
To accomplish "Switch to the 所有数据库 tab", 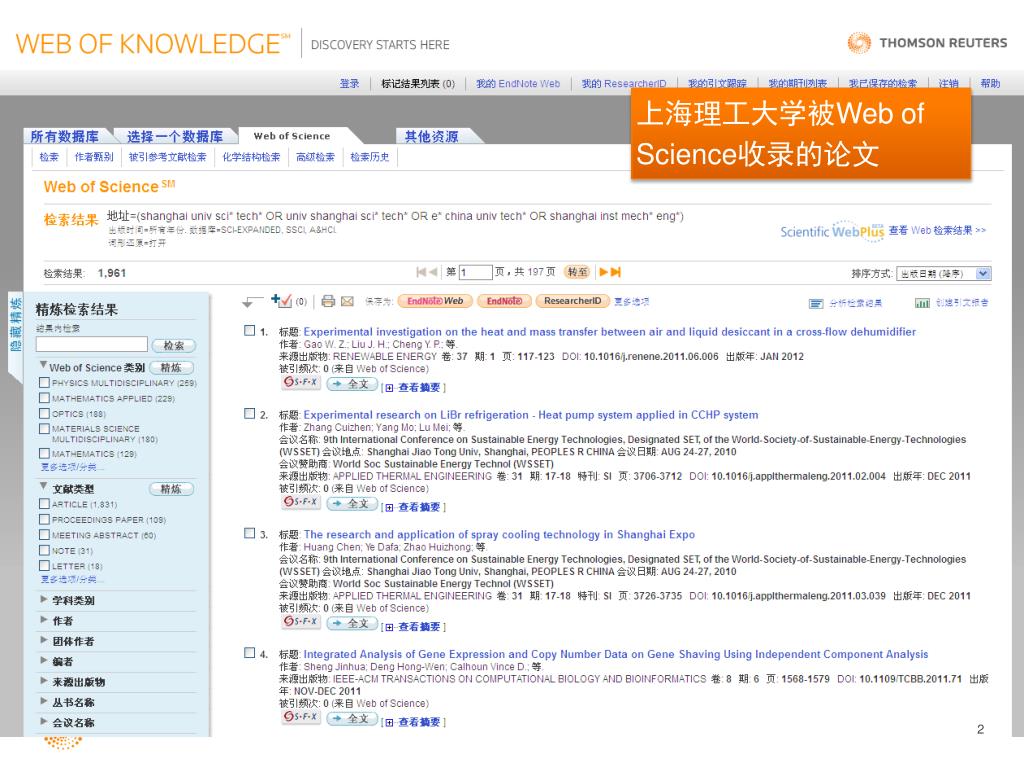I will (65, 136).
